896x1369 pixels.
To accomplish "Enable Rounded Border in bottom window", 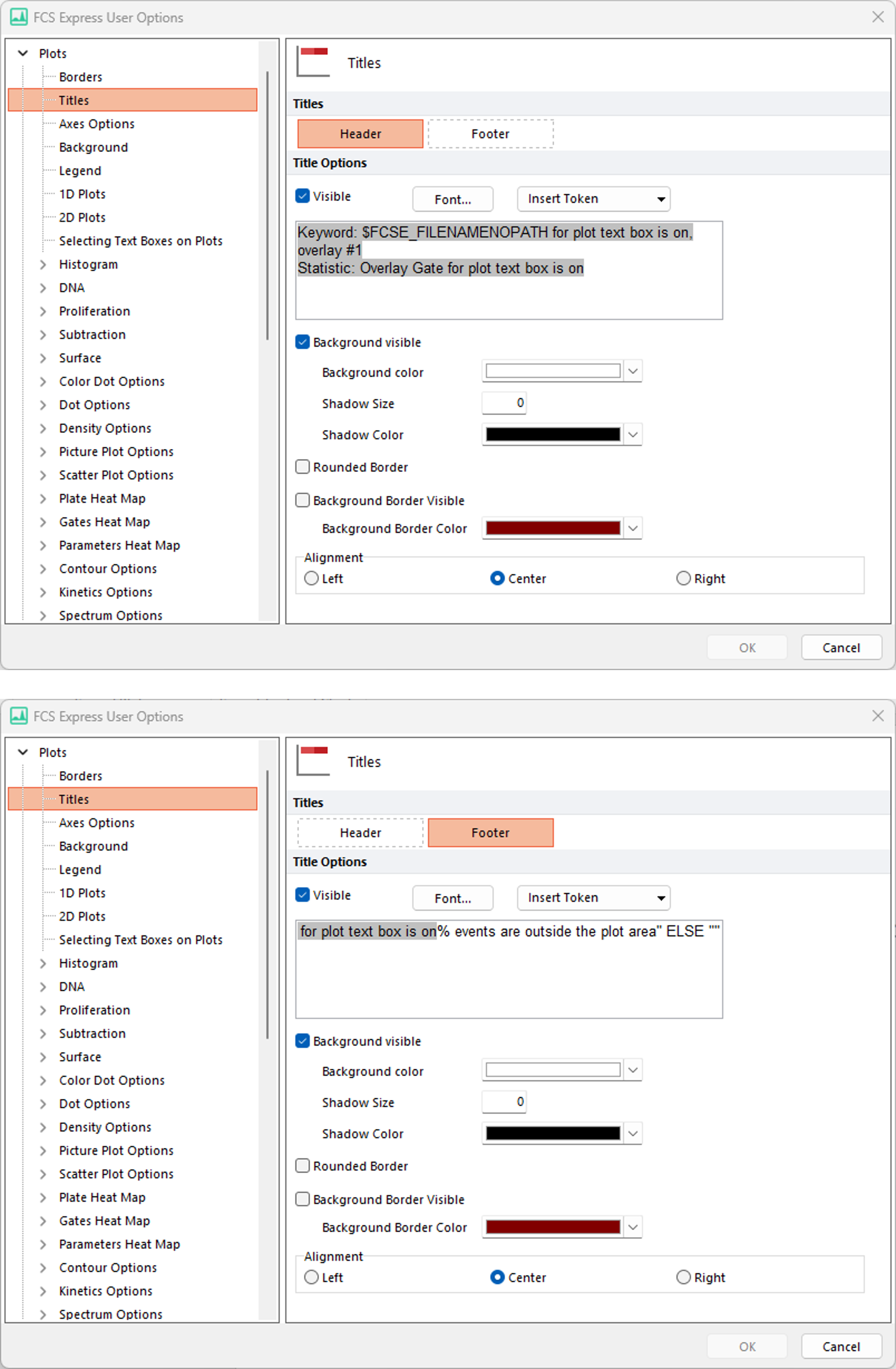I will 303,1165.
